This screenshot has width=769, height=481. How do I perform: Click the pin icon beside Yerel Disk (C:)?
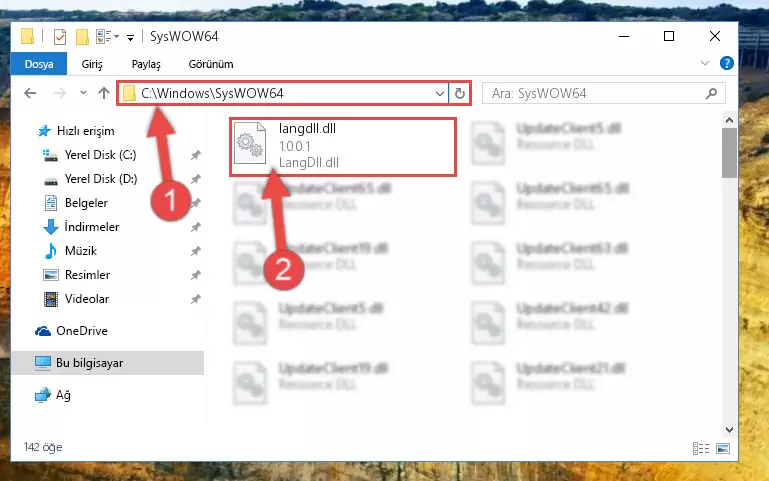coord(196,155)
